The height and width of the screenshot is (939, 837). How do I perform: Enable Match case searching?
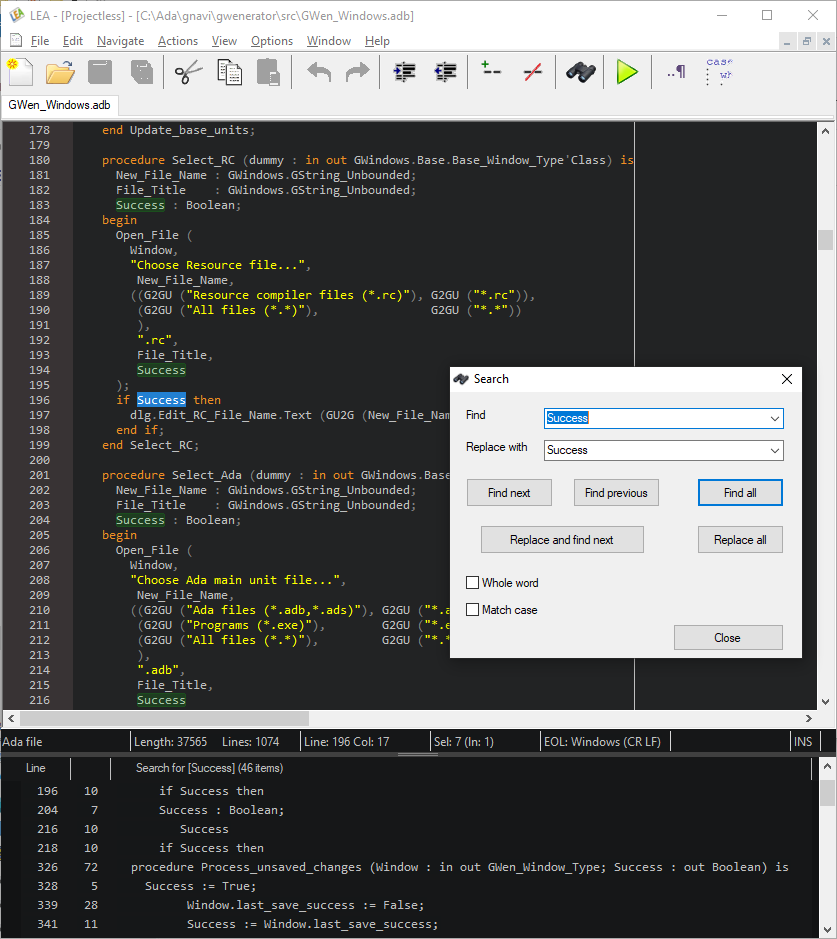tap(471, 609)
